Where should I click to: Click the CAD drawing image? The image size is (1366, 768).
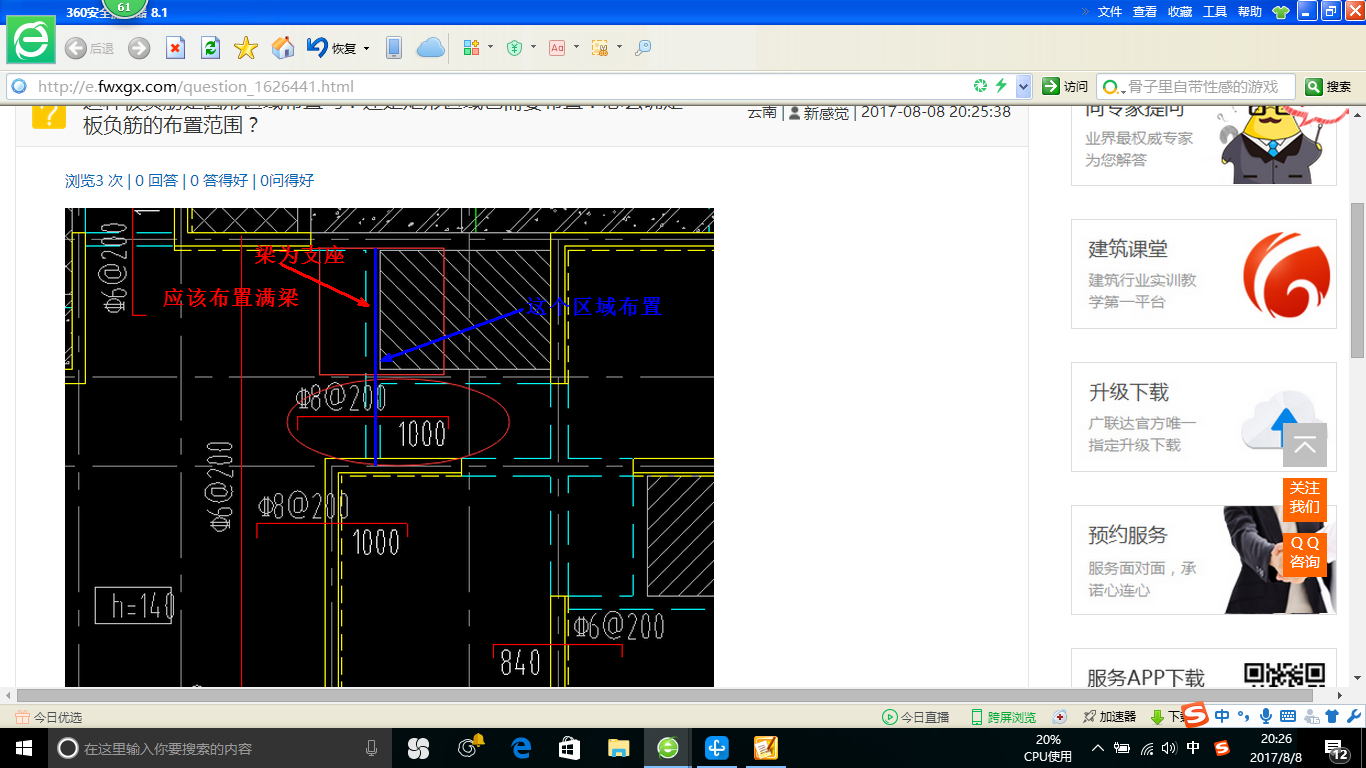(389, 448)
